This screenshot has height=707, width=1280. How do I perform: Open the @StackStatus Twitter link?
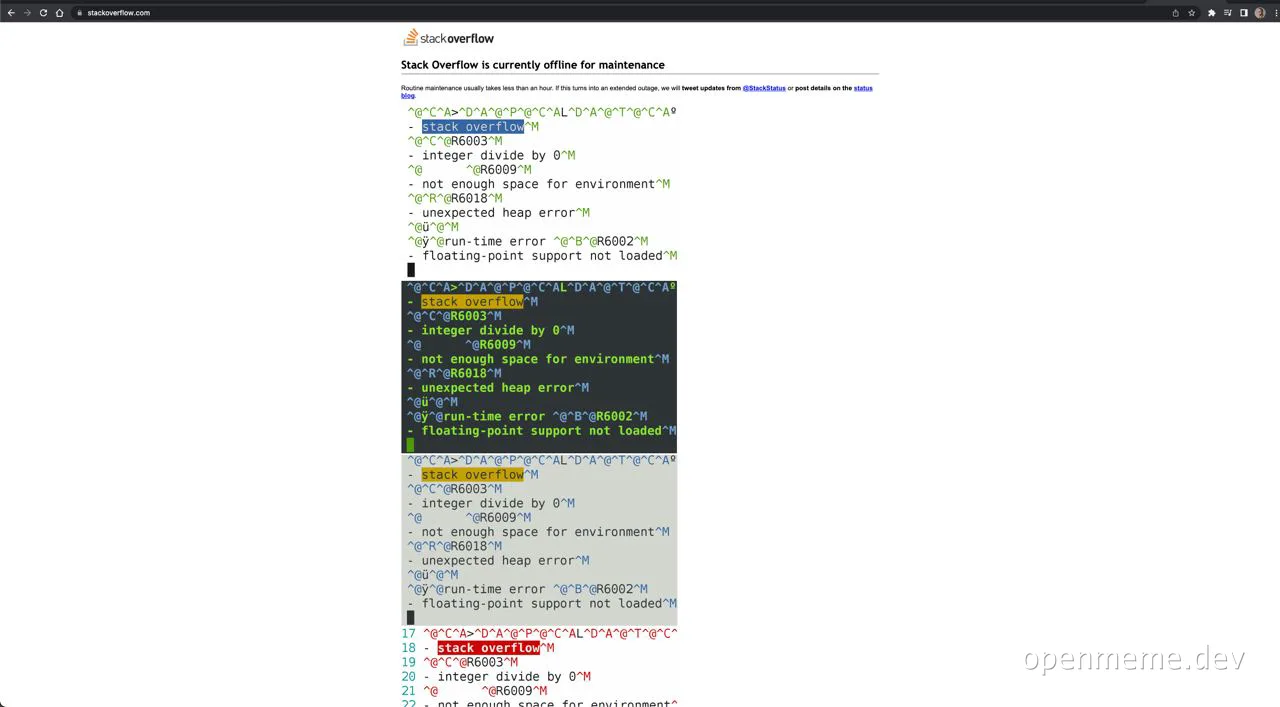[764, 88]
